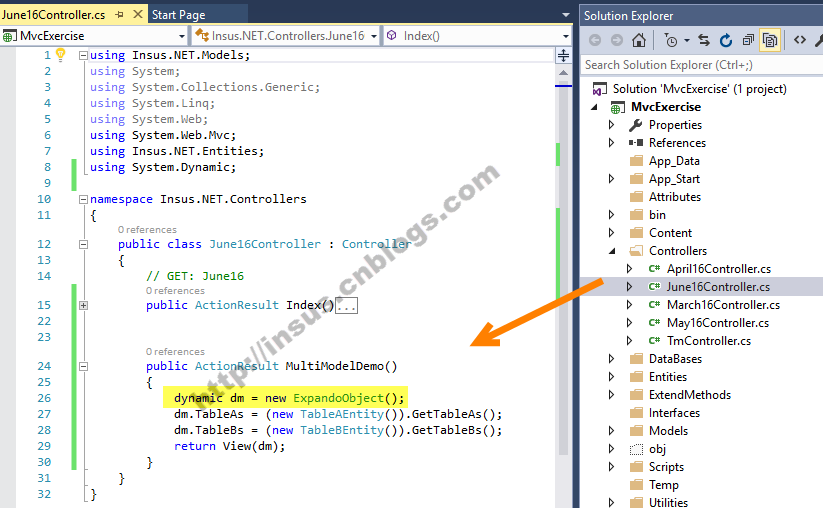Viewport: 823px width, 508px height.
Task: Click the lightbulb quick actions icon
Action: tap(60, 54)
